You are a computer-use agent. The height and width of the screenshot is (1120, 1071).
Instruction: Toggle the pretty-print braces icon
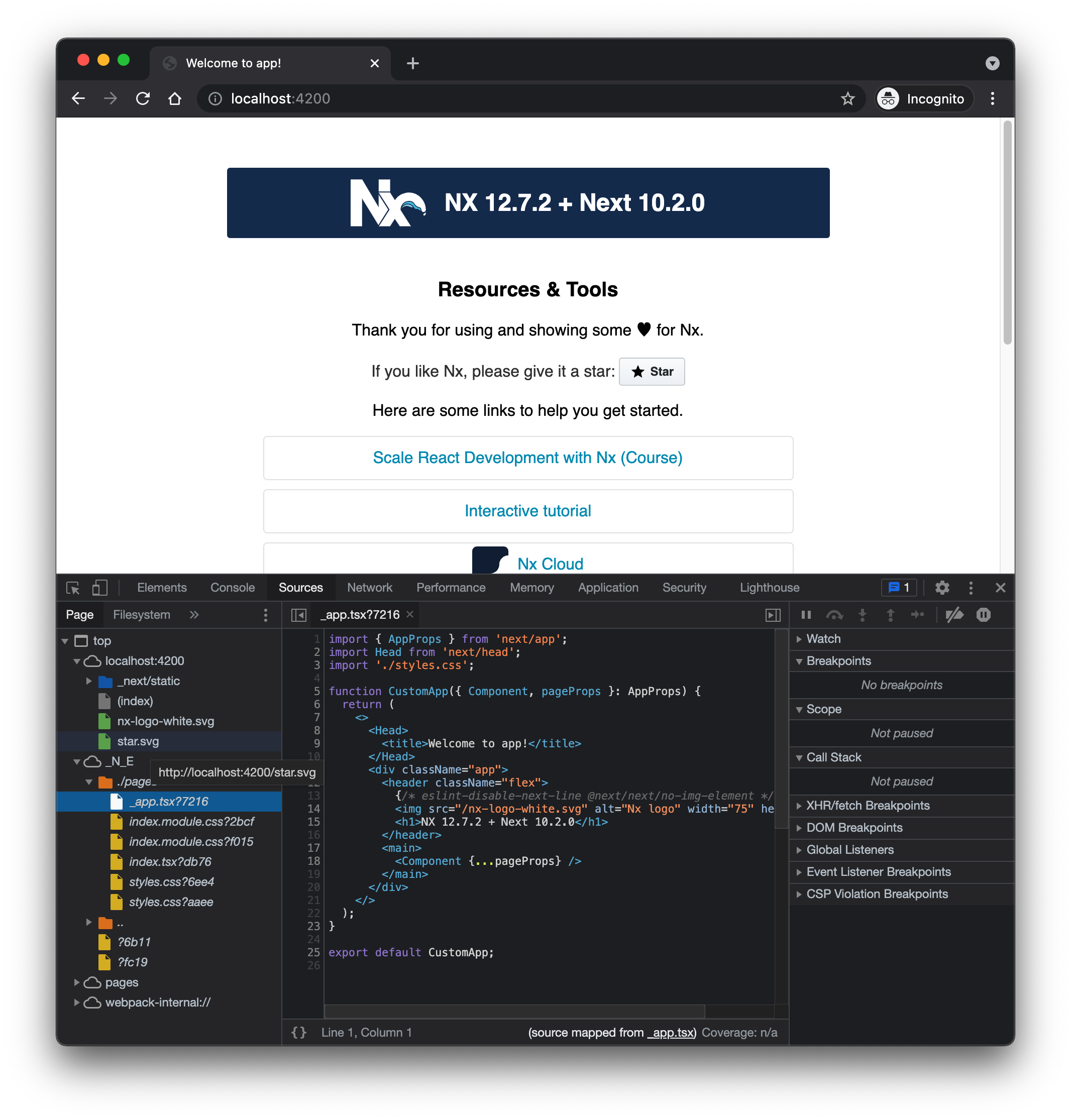(298, 1032)
